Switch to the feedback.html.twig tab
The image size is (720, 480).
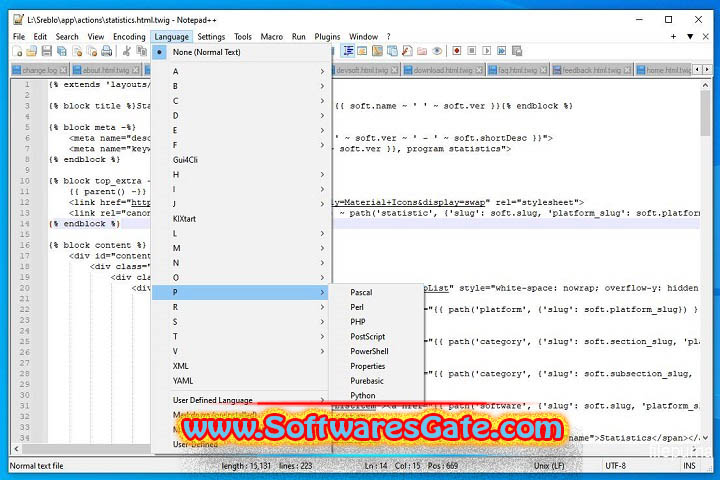(x=591, y=70)
